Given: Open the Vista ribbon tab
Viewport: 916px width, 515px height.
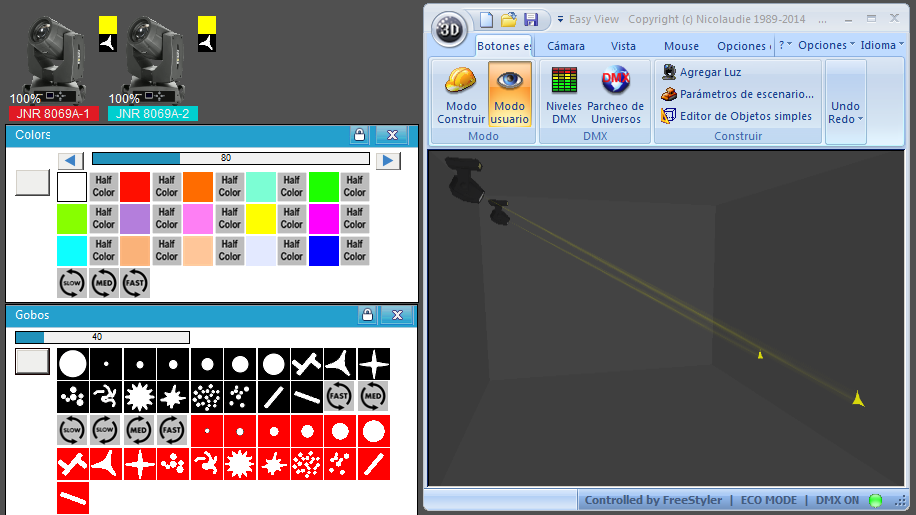Looking at the screenshot, I should pyautogui.click(x=623, y=46).
